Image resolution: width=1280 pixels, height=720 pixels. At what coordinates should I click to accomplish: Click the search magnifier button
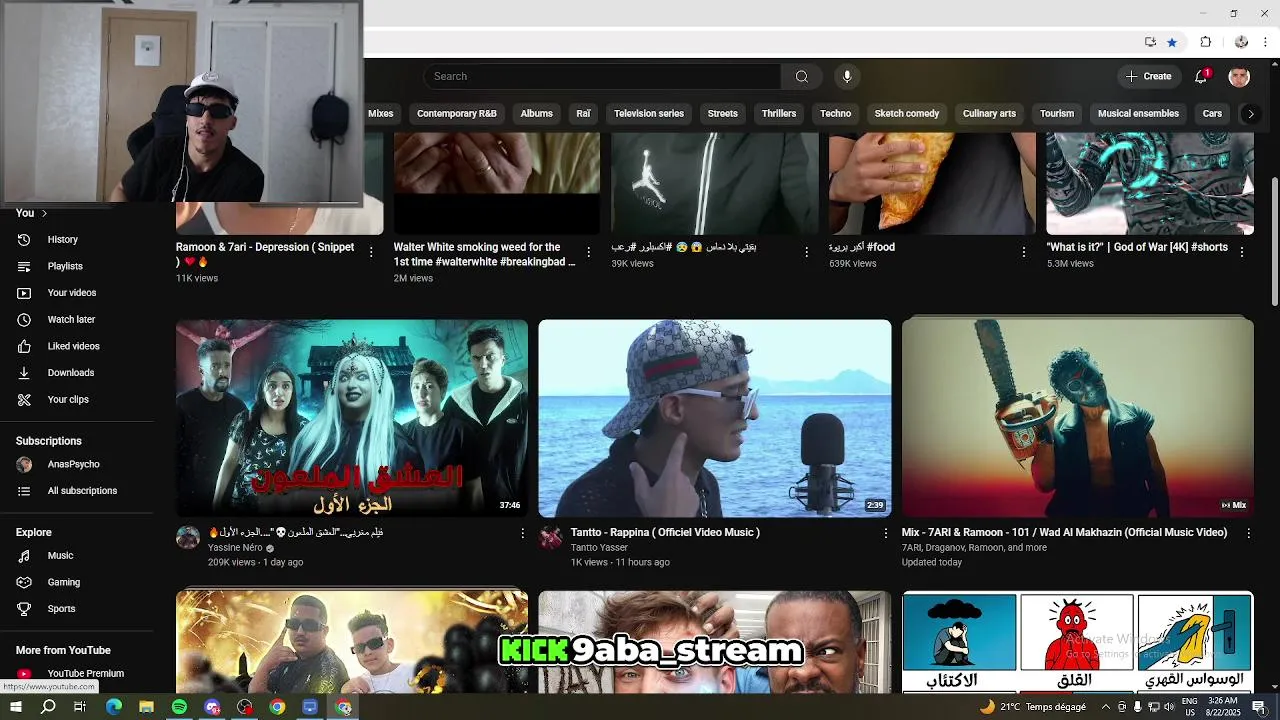click(801, 76)
